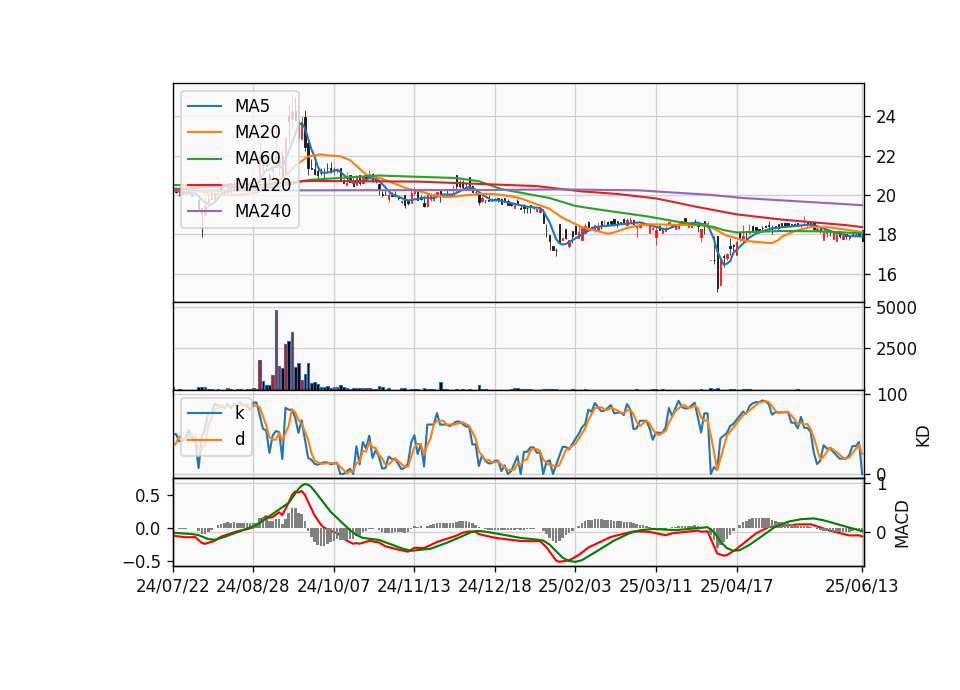The width and height of the screenshot is (960, 690).
Task: Click the red MA120 legend line sample
Action: [x=204, y=185]
